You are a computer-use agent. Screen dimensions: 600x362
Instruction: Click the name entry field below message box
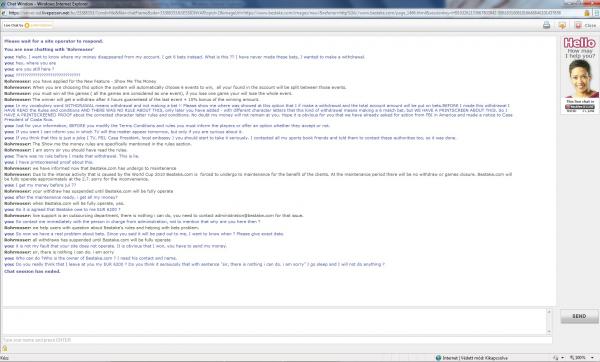click(x=277, y=340)
